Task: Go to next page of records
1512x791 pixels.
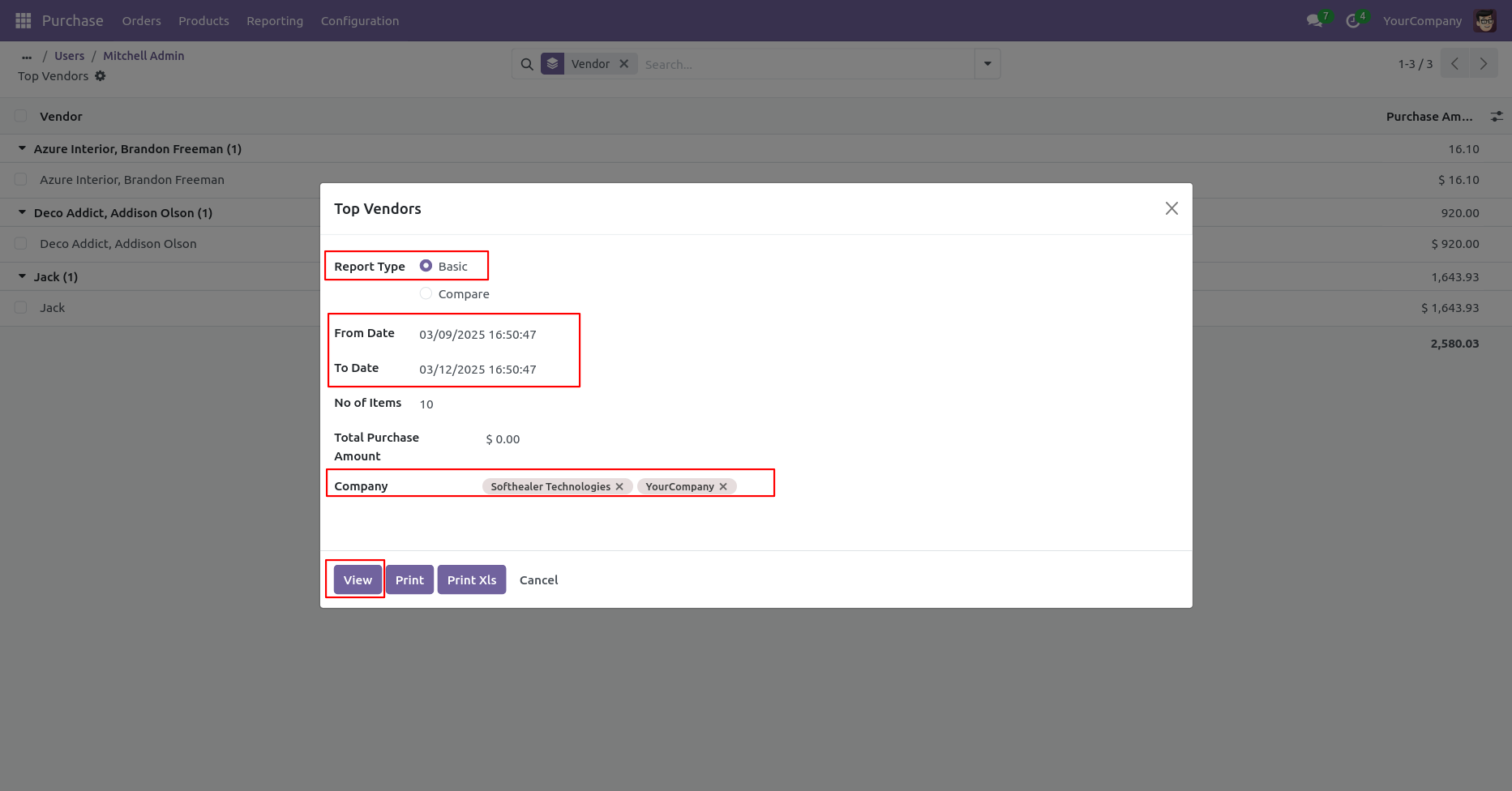Action: coord(1484,64)
